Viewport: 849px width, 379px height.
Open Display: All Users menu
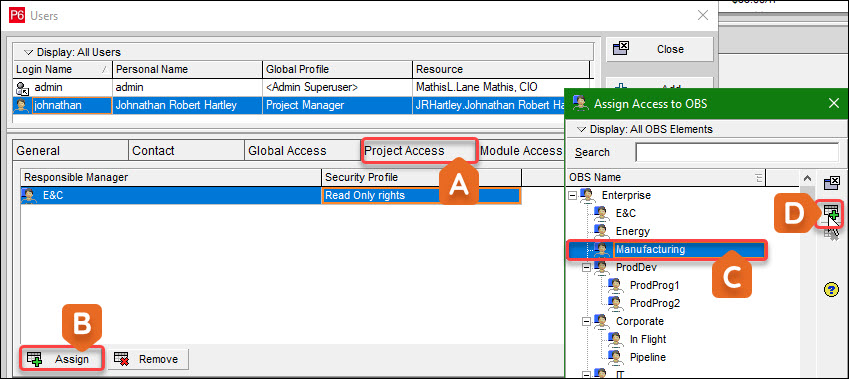point(72,53)
